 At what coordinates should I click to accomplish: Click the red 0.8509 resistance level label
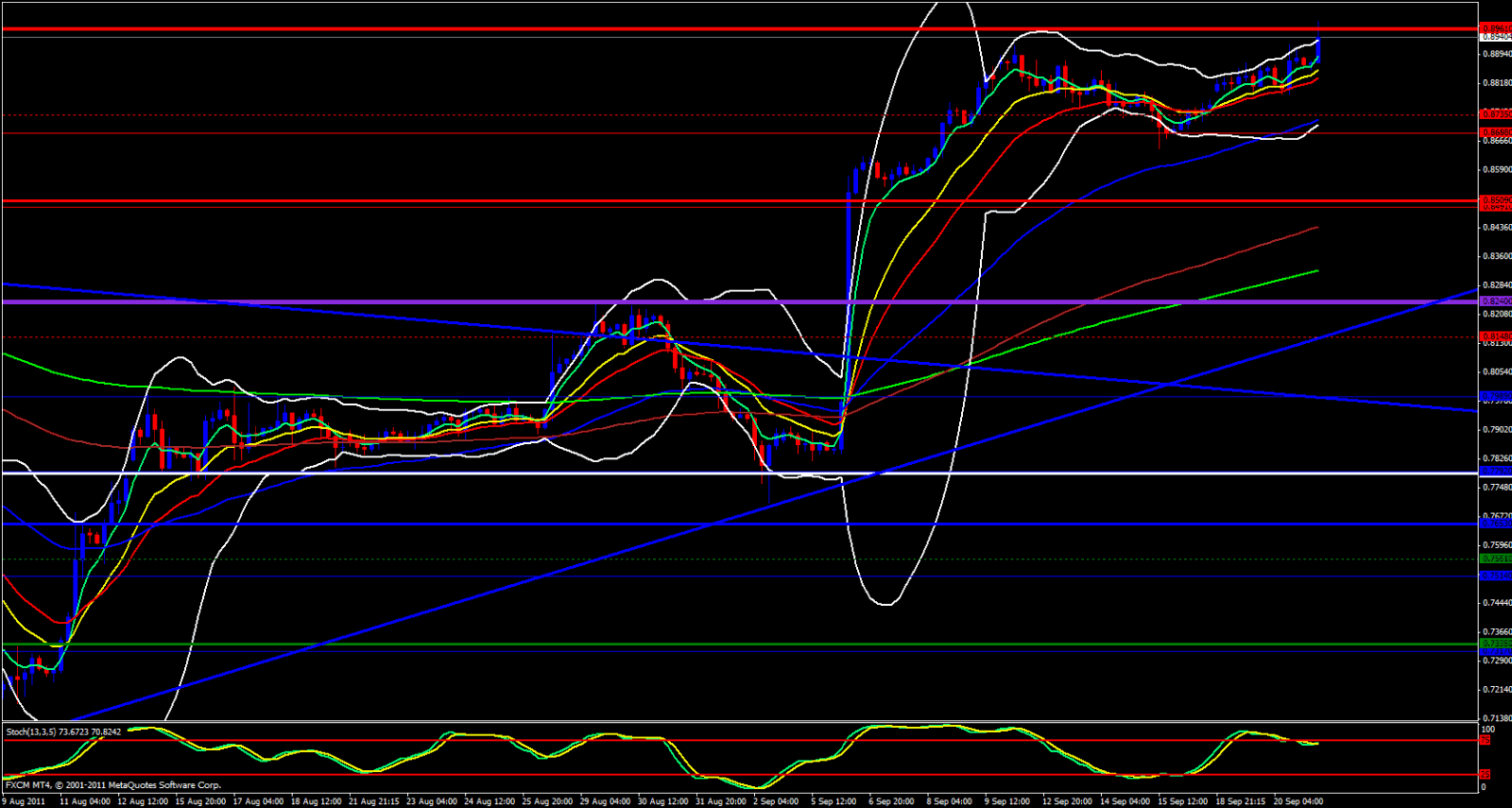click(x=1495, y=199)
